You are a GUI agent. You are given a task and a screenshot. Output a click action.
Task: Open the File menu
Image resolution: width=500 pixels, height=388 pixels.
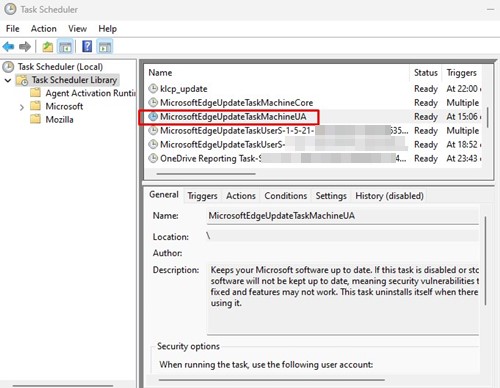(x=13, y=29)
